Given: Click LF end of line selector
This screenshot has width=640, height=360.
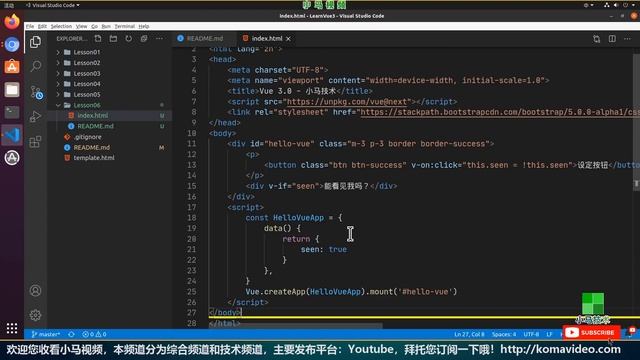Looking at the screenshot, I should point(549,334).
